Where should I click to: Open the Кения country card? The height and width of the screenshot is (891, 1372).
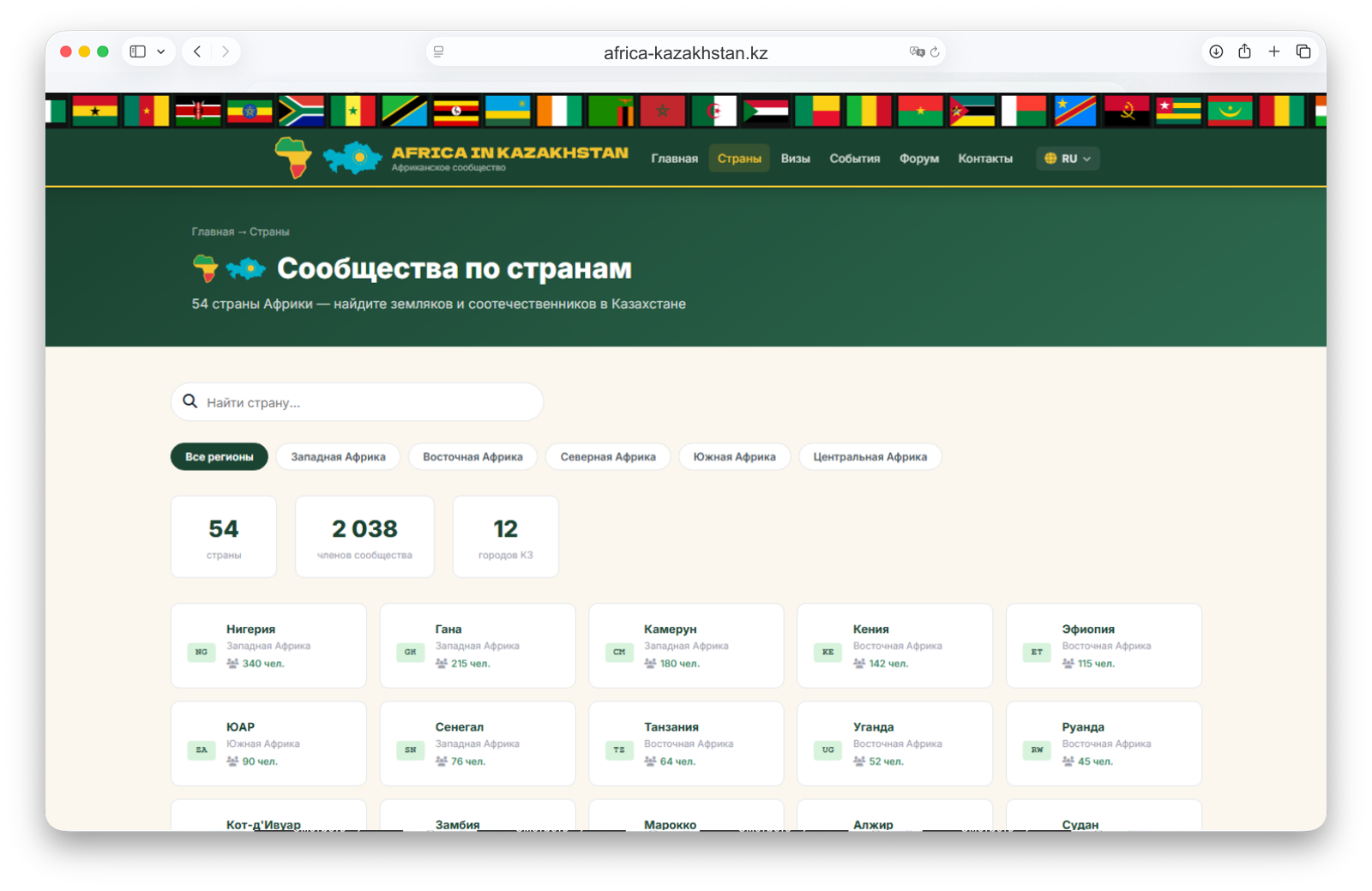[x=895, y=646]
